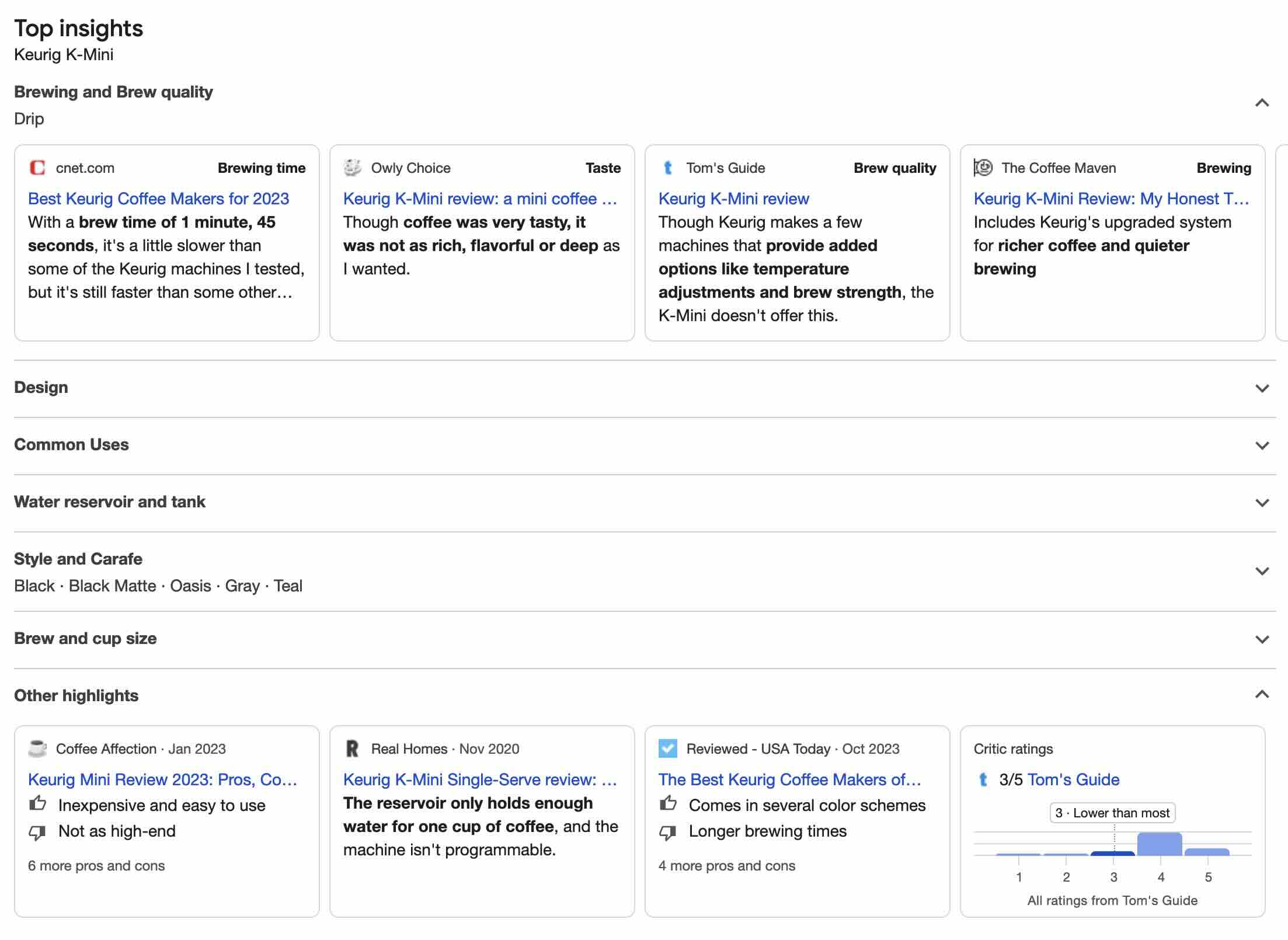The width and height of the screenshot is (1288, 940).
Task: Click Reviewed - USA Today · Oct 2023 line
Action: [x=793, y=748]
